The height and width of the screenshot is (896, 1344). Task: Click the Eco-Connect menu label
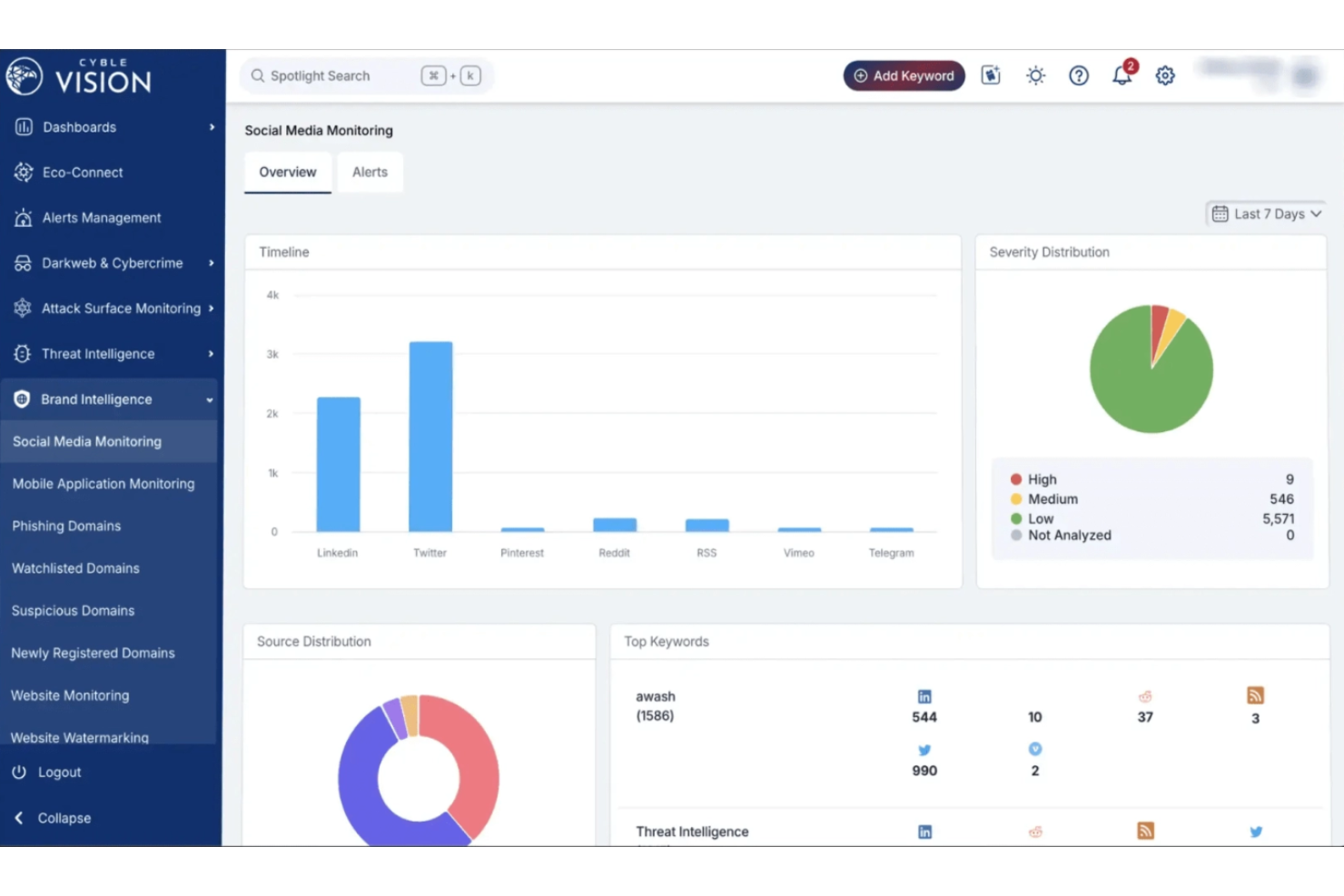point(83,172)
